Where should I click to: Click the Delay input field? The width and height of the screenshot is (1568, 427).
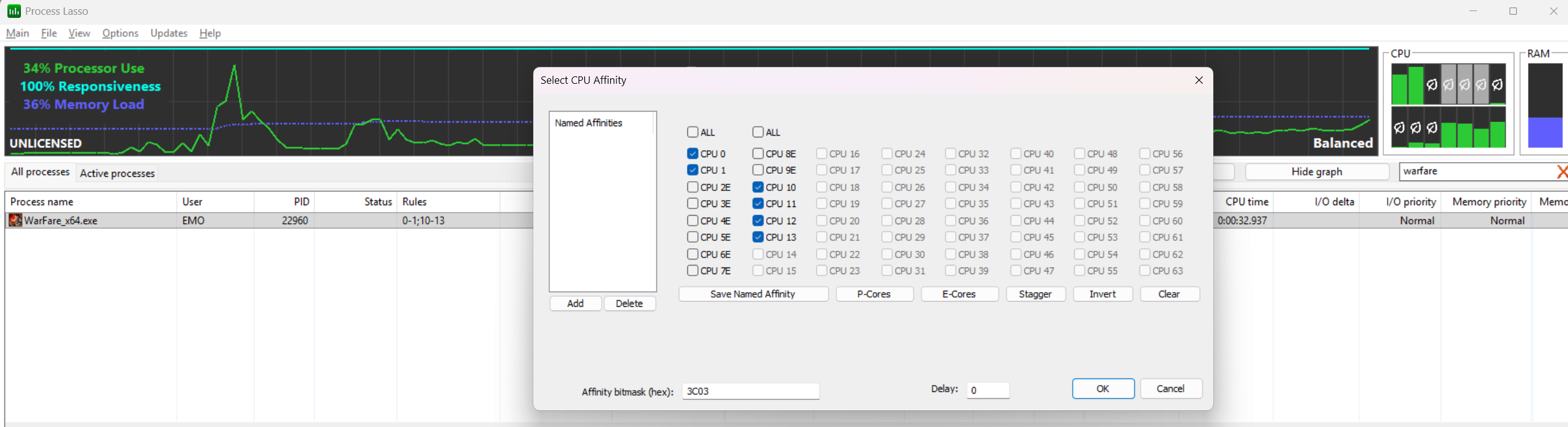(x=988, y=390)
